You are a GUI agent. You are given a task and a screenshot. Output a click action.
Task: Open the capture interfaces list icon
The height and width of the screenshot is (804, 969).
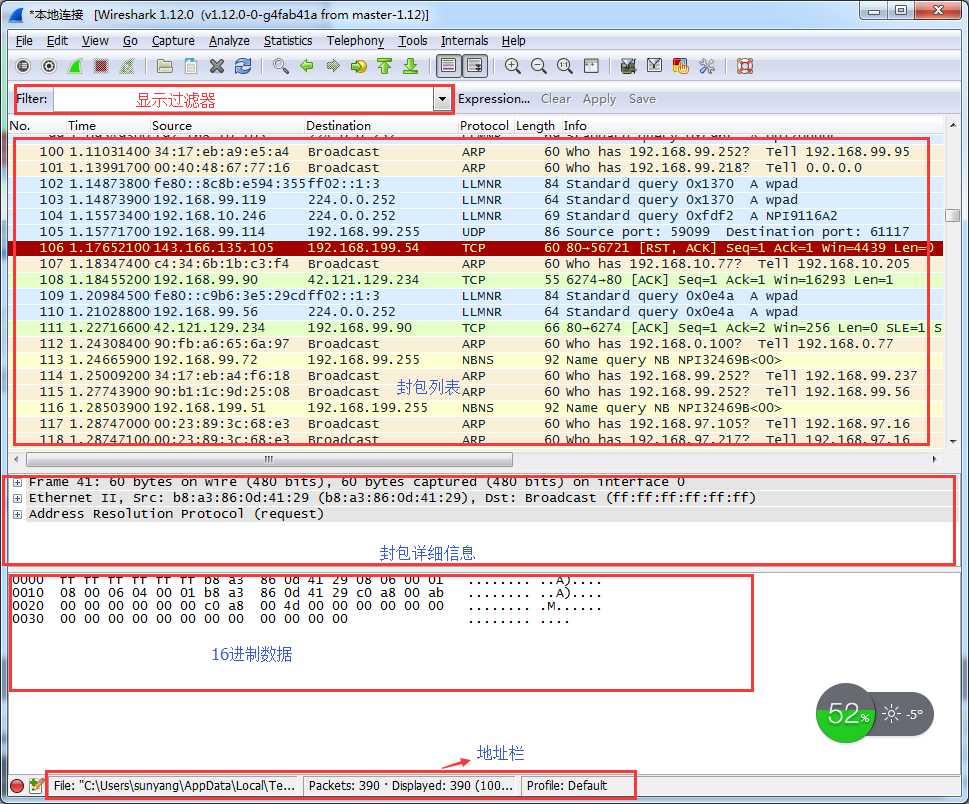click(x=23, y=66)
